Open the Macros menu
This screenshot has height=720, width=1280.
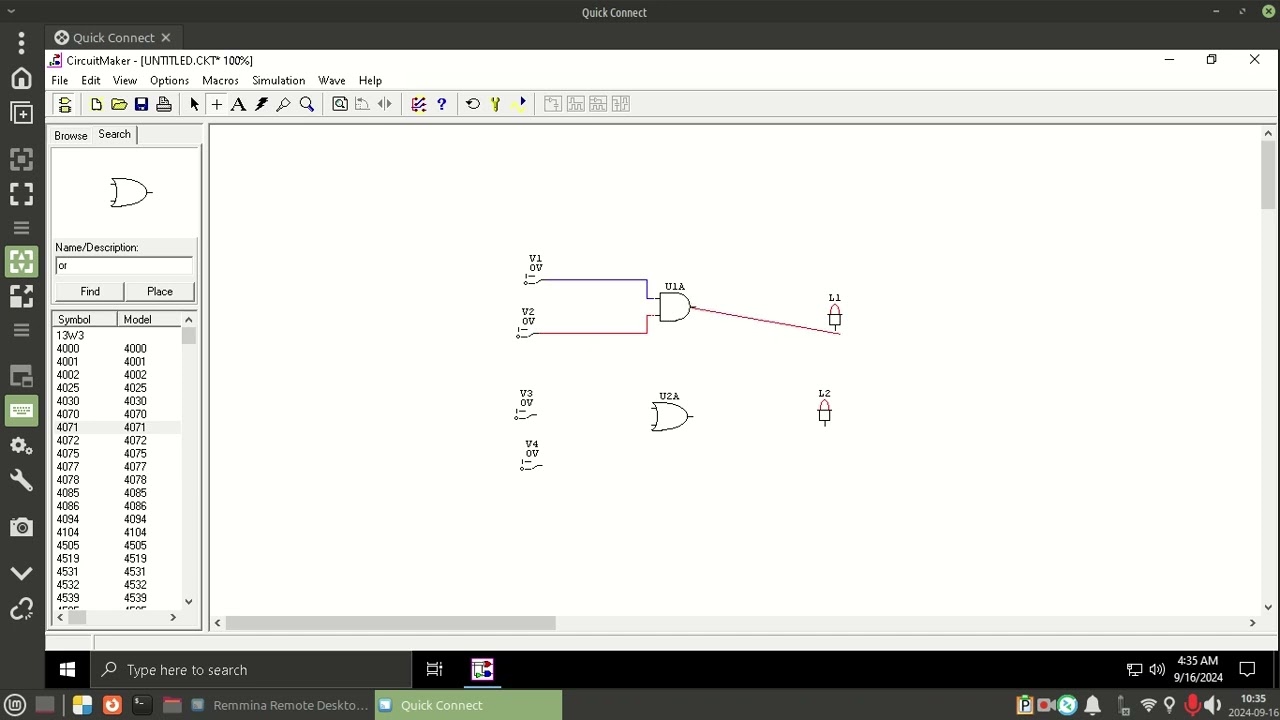[x=220, y=80]
